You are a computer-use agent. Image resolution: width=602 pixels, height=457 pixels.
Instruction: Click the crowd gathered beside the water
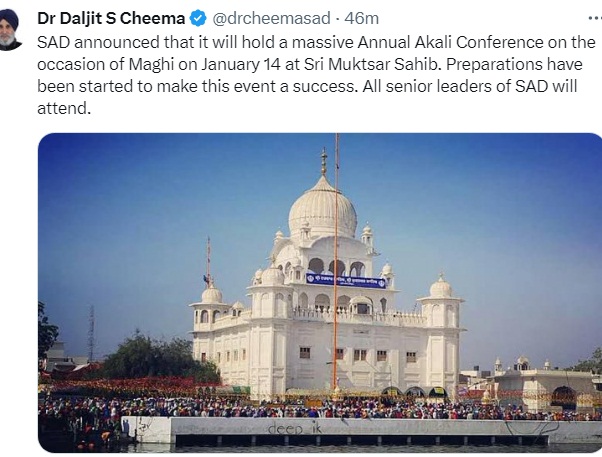point(269,407)
